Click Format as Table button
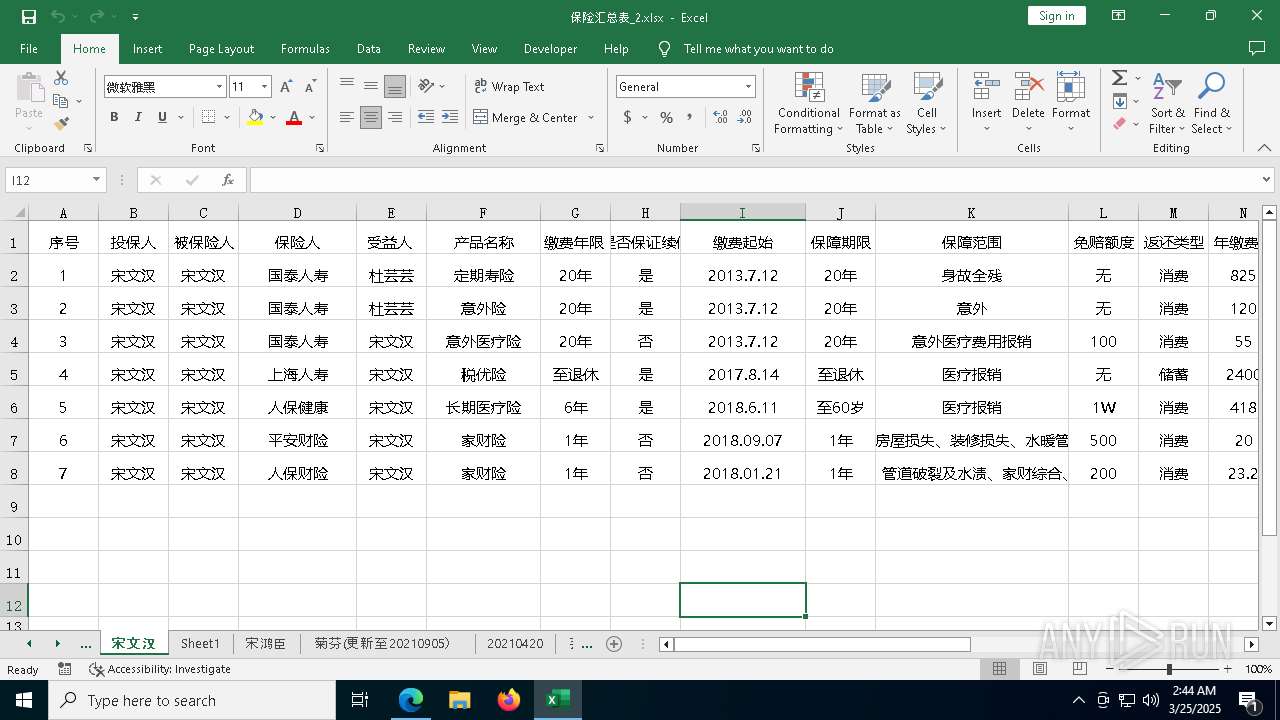This screenshot has width=1280, height=720. [875, 103]
